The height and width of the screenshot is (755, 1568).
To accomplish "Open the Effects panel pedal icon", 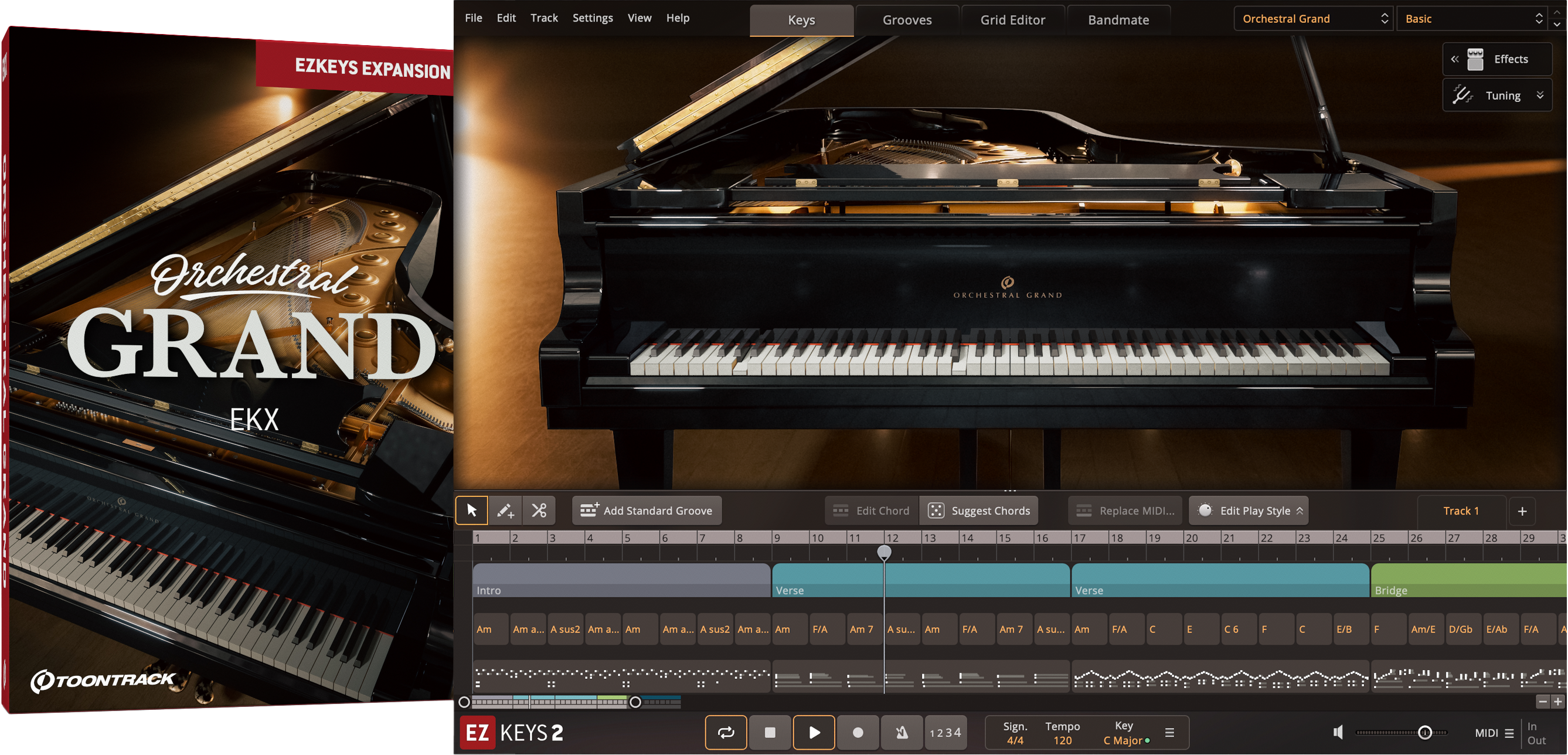I will coord(1475,59).
